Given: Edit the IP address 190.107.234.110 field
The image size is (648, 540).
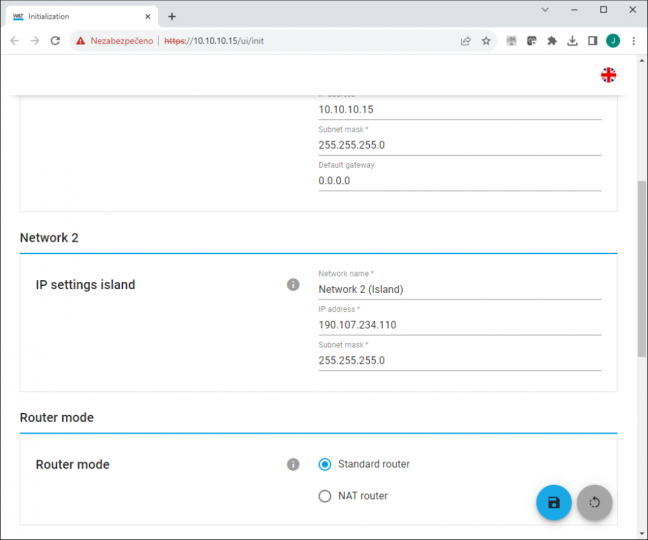Looking at the screenshot, I should [x=460, y=325].
